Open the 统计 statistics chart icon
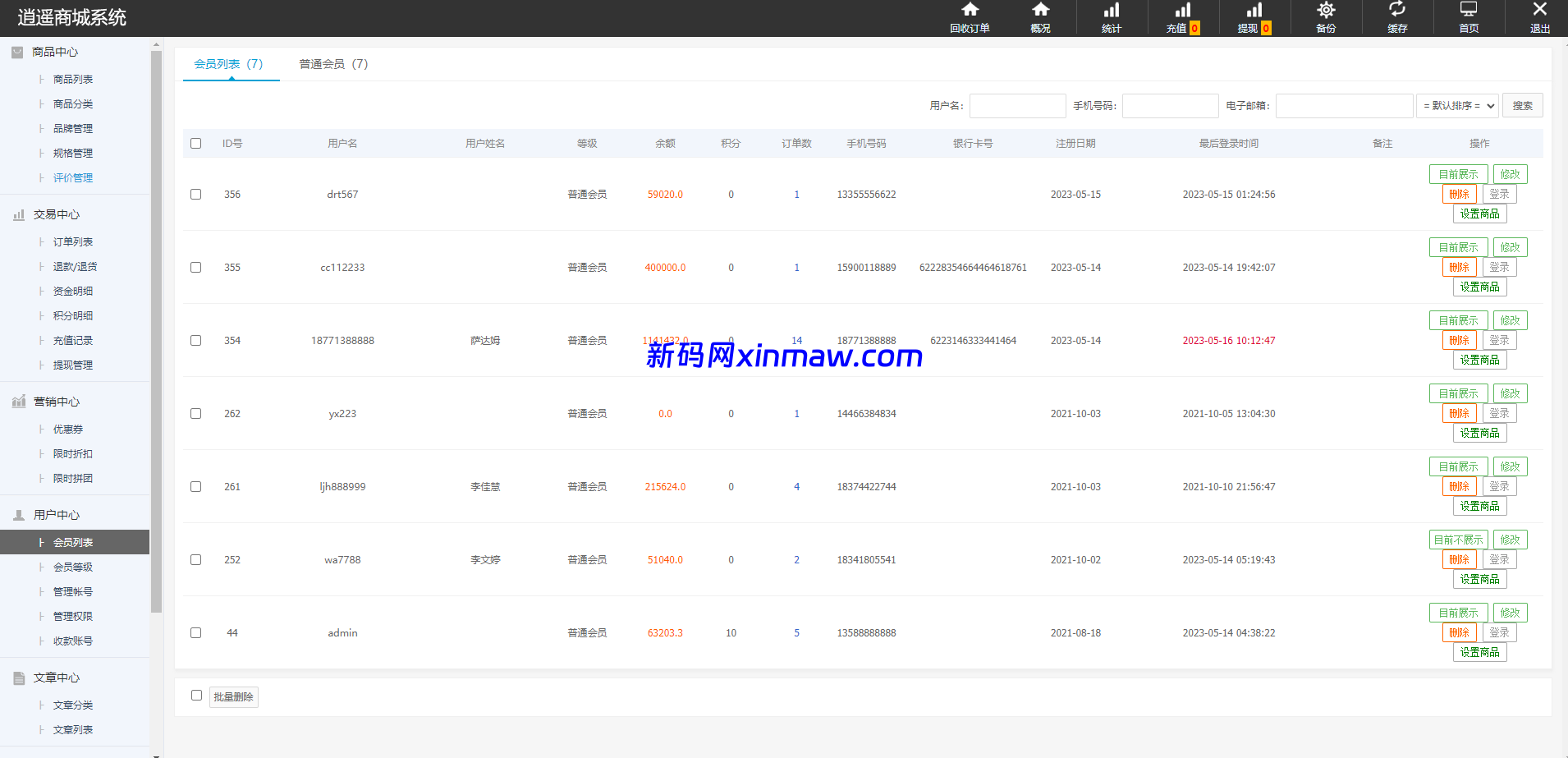The image size is (1568, 758). pos(1112,11)
